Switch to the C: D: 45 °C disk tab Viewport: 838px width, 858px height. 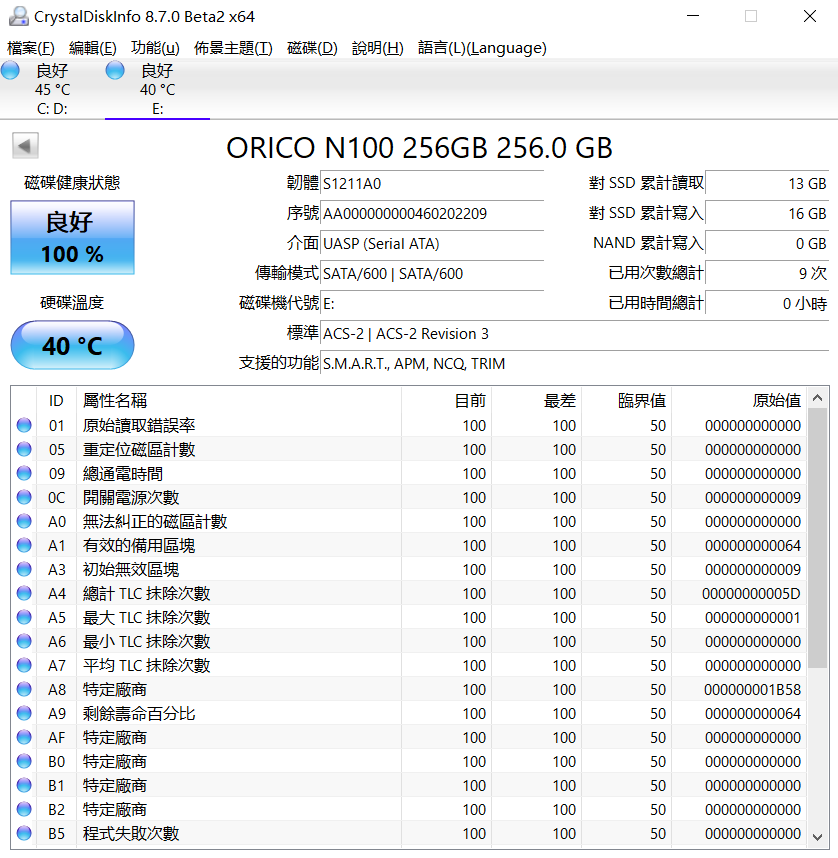pos(53,89)
